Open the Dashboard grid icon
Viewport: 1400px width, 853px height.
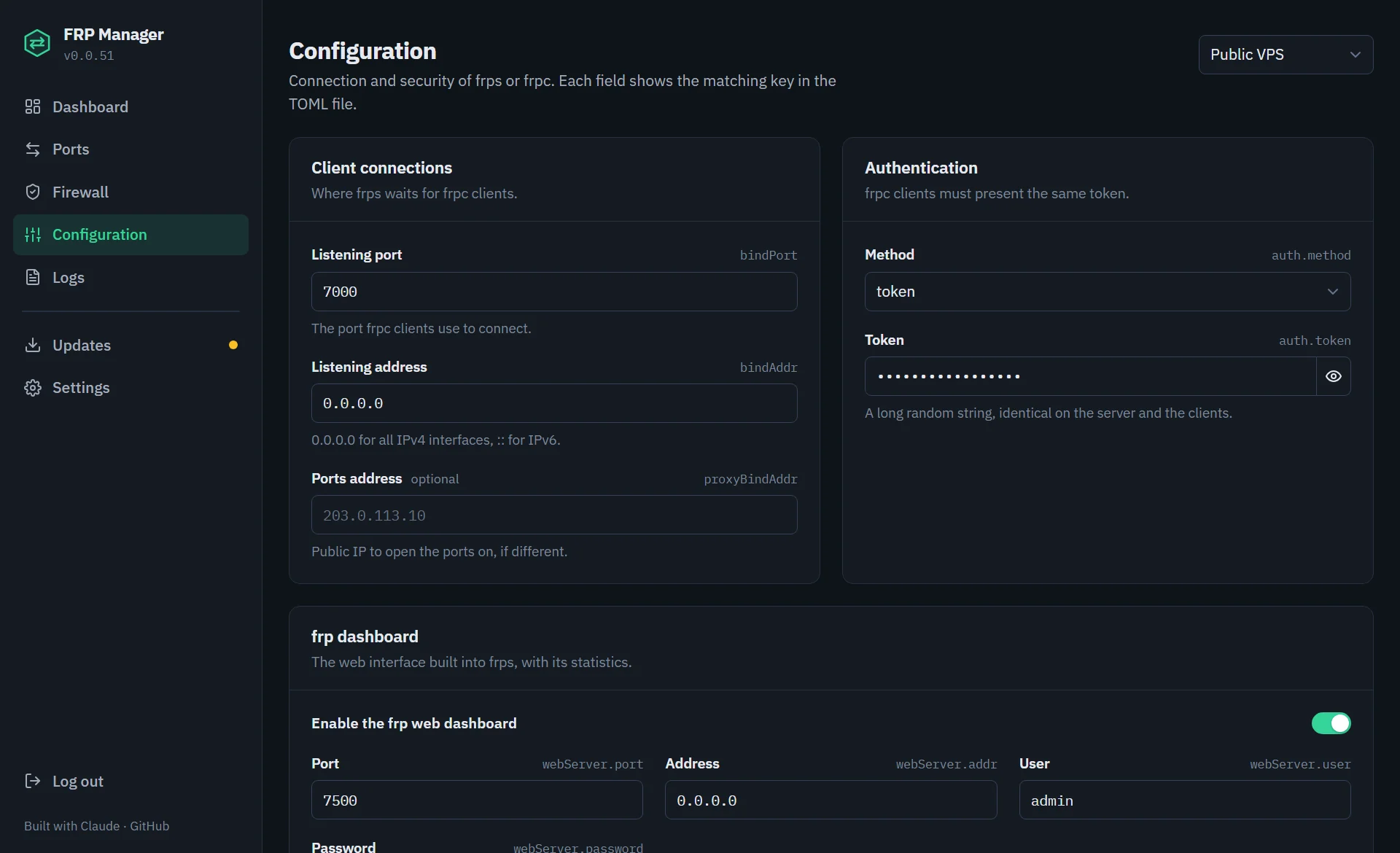tap(33, 106)
